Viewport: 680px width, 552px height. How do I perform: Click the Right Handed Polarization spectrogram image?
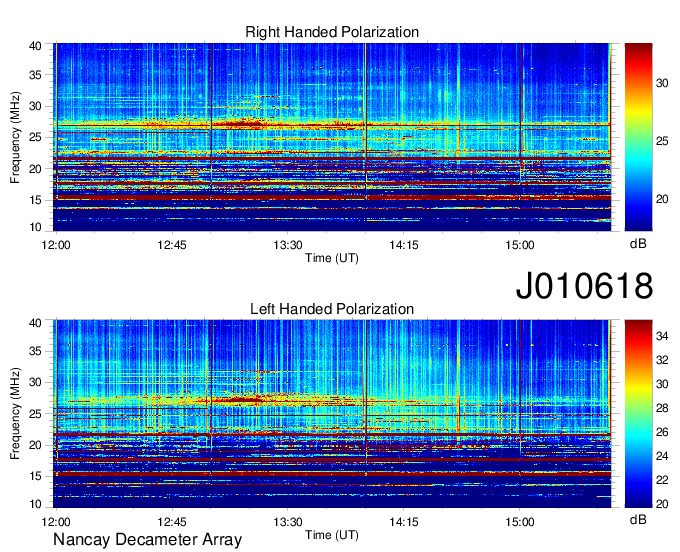tap(332, 137)
